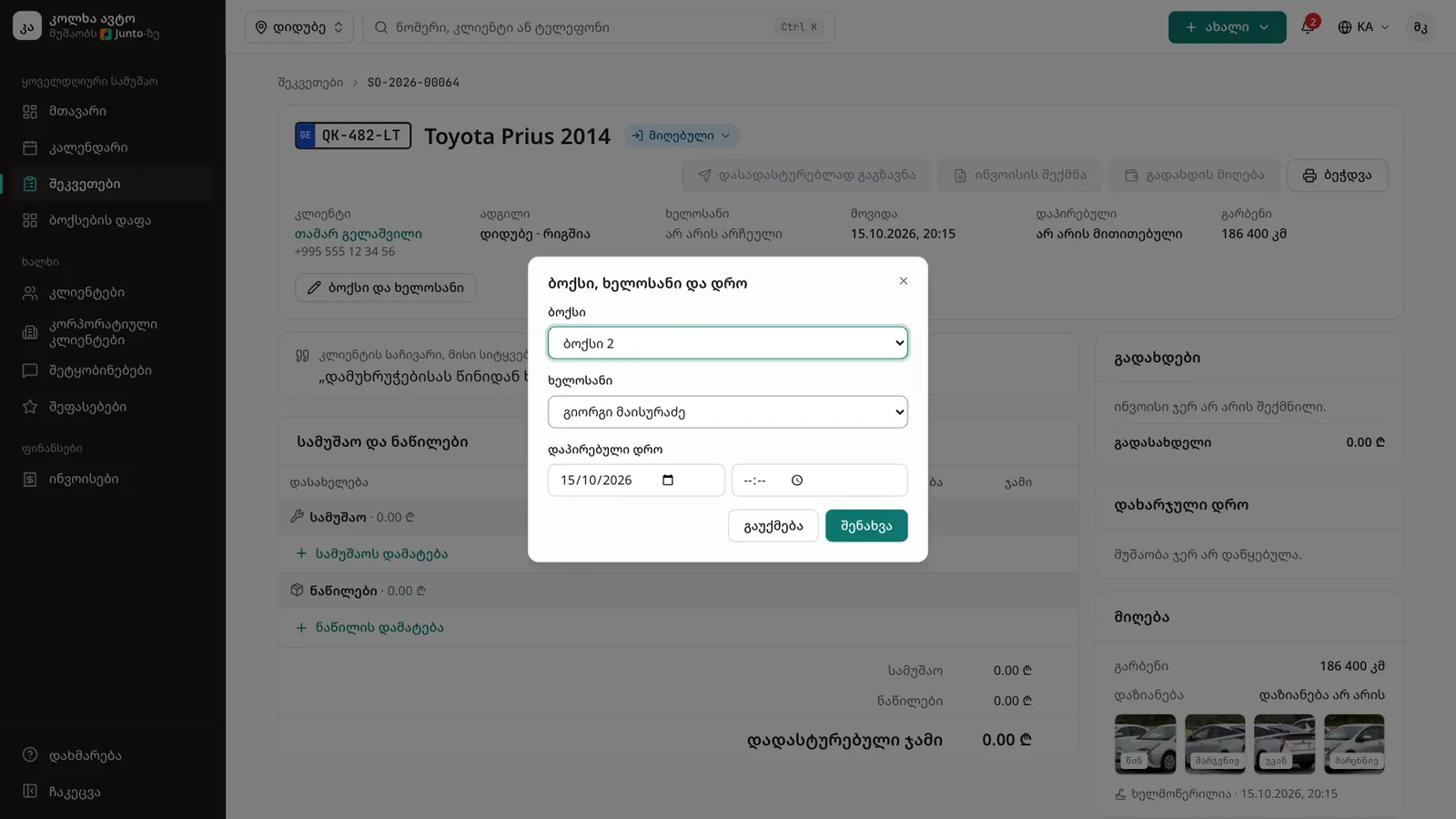This screenshot has width=1456, height=819.
Task: Click the კორპორატიული კლიენტები building icon
Action: (x=30, y=332)
